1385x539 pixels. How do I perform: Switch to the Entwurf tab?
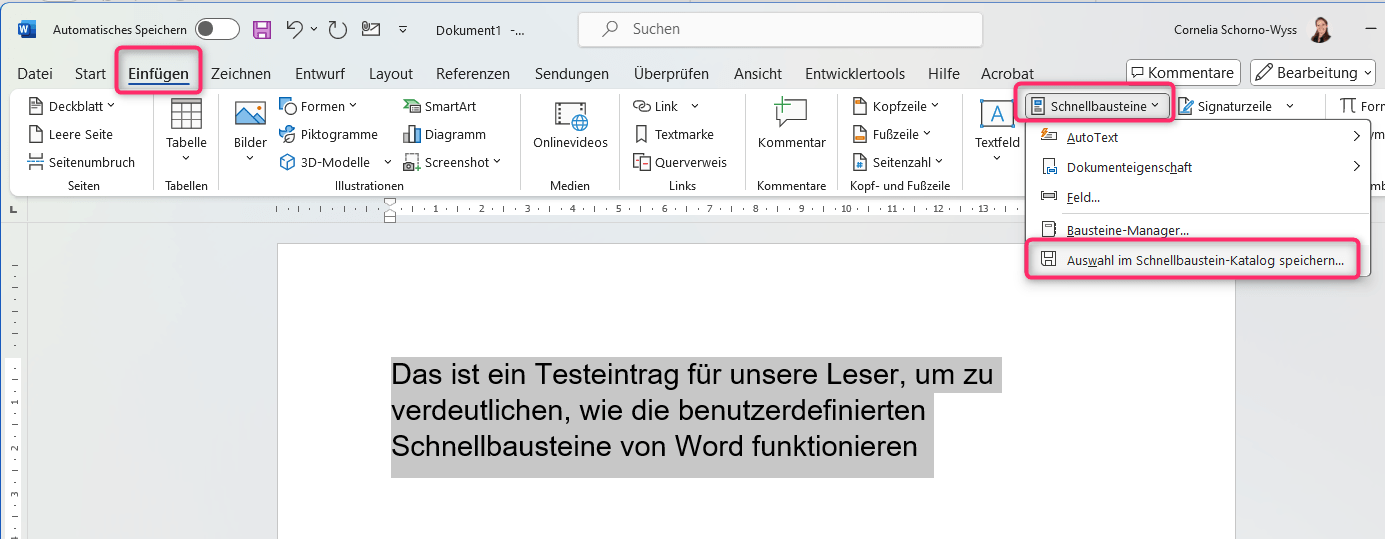(320, 73)
